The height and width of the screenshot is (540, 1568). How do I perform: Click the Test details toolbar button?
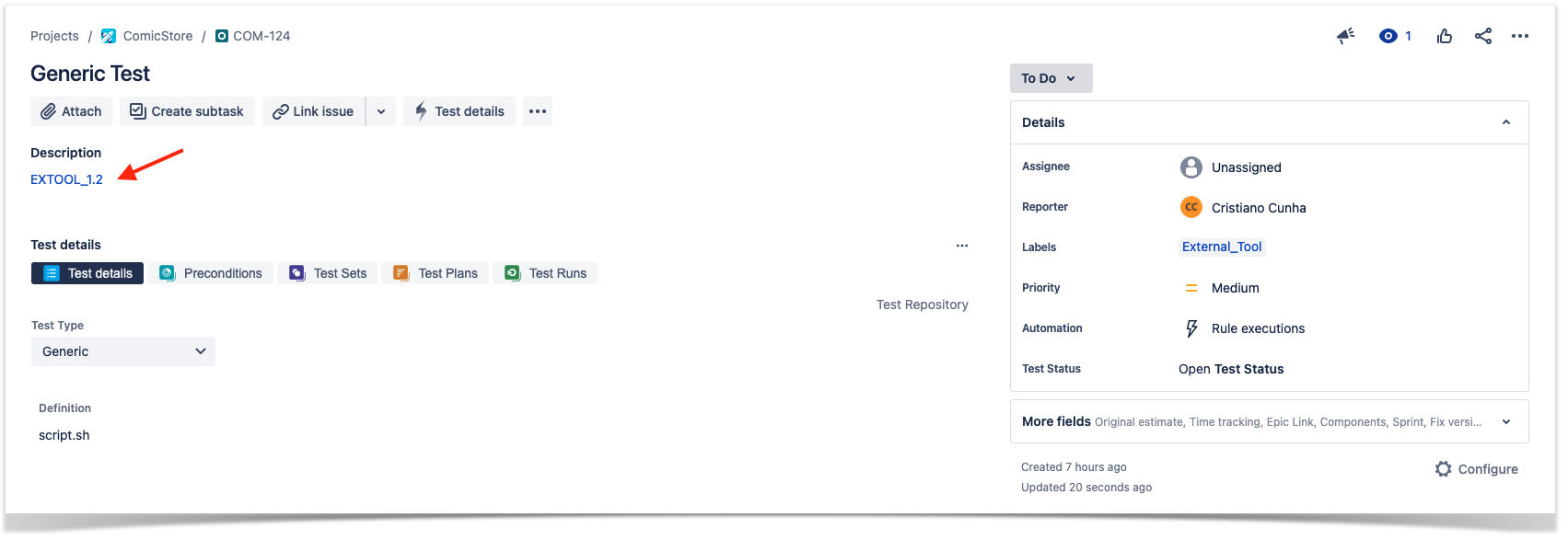[x=459, y=111]
